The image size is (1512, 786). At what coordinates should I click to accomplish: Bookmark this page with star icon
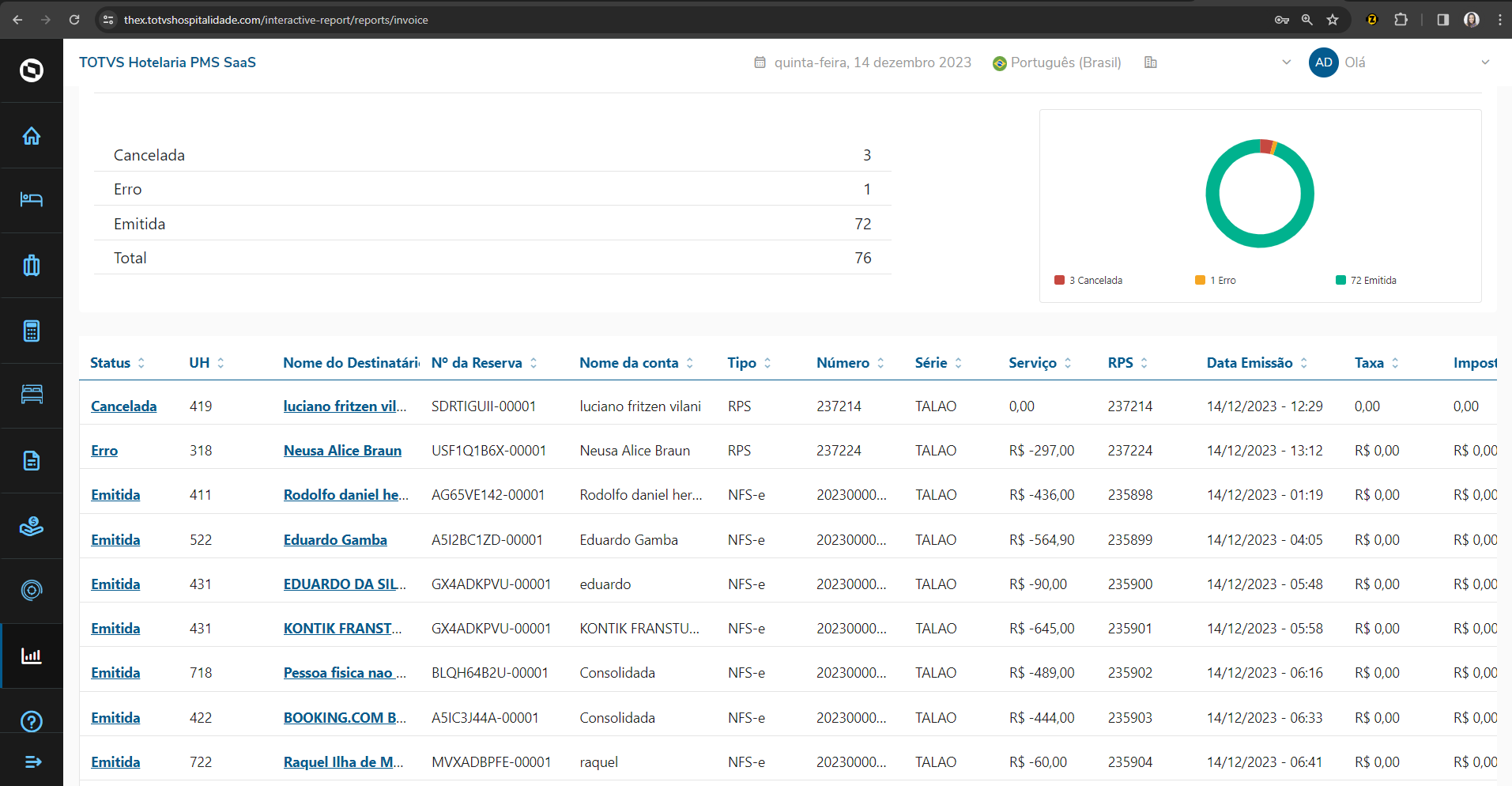pyautogui.click(x=1333, y=20)
